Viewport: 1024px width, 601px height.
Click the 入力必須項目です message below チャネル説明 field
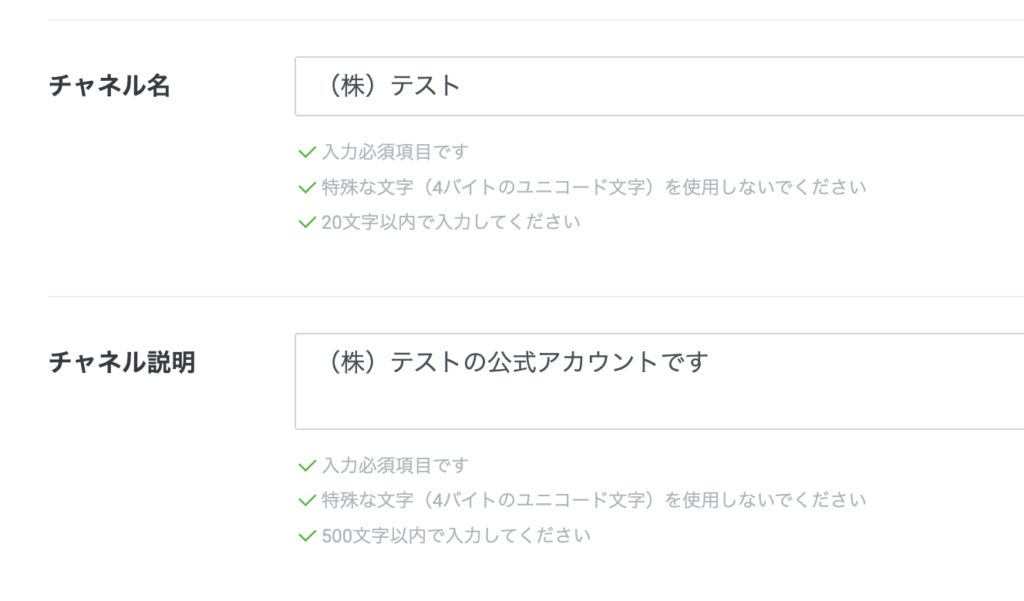click(x=394, y=466)
